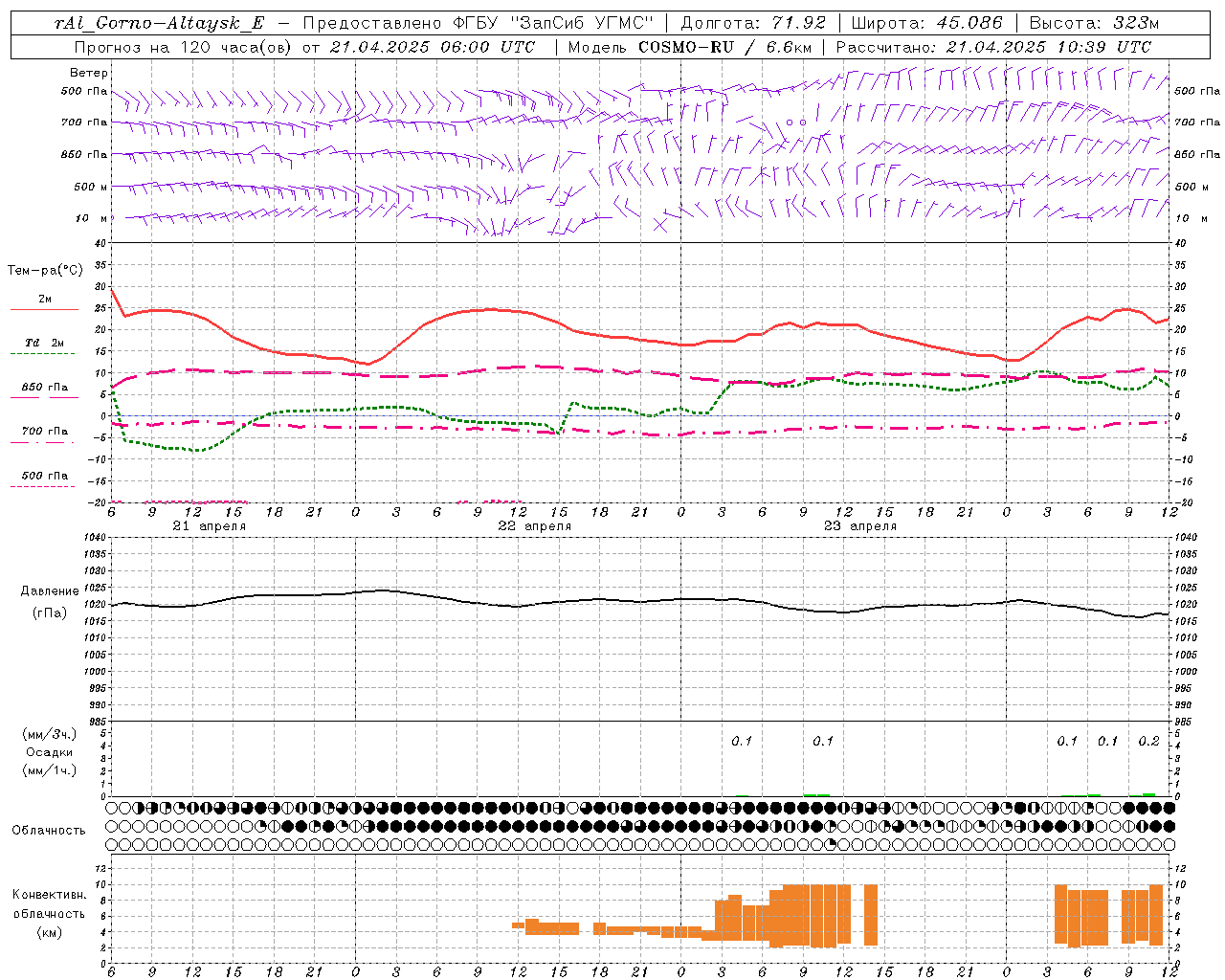This screenshot has height=980, width=1225.
Task: Click the "Давление" pressure panel label
Action: [50, 591]
